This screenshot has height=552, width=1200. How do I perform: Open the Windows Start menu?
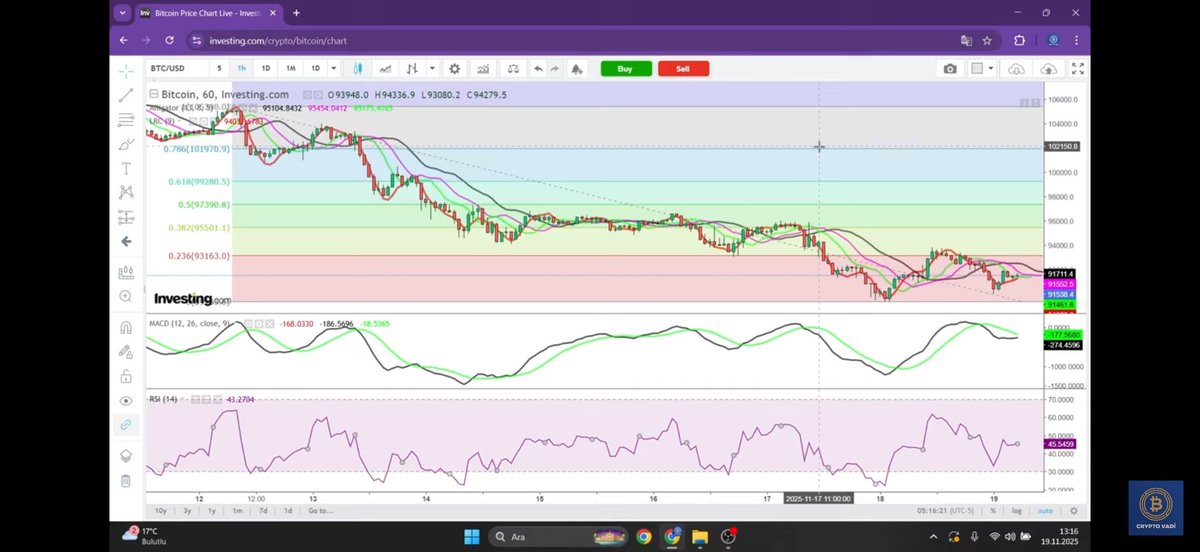(471, 536)
